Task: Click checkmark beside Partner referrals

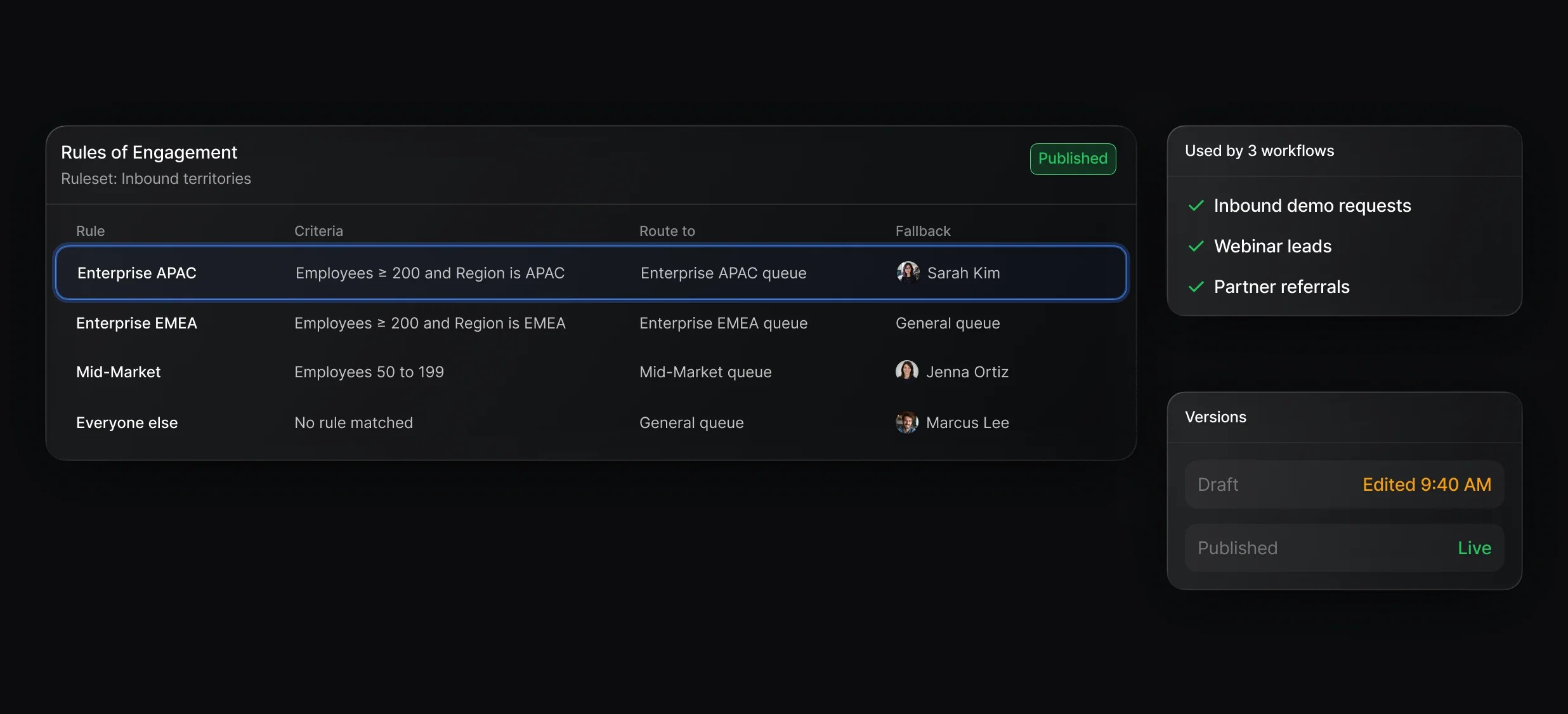Action: (x=1196, y=287)
